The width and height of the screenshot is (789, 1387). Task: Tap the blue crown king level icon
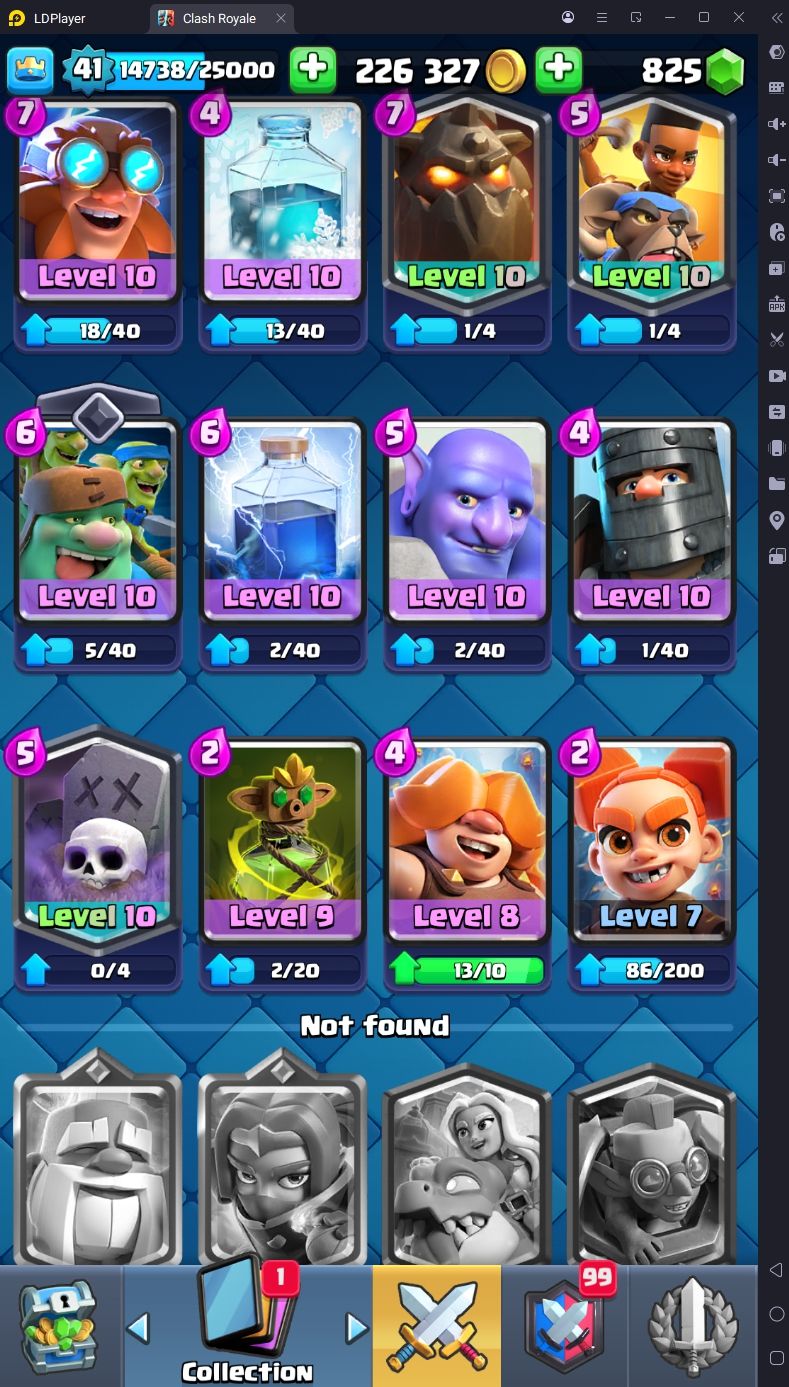point(30,69)
